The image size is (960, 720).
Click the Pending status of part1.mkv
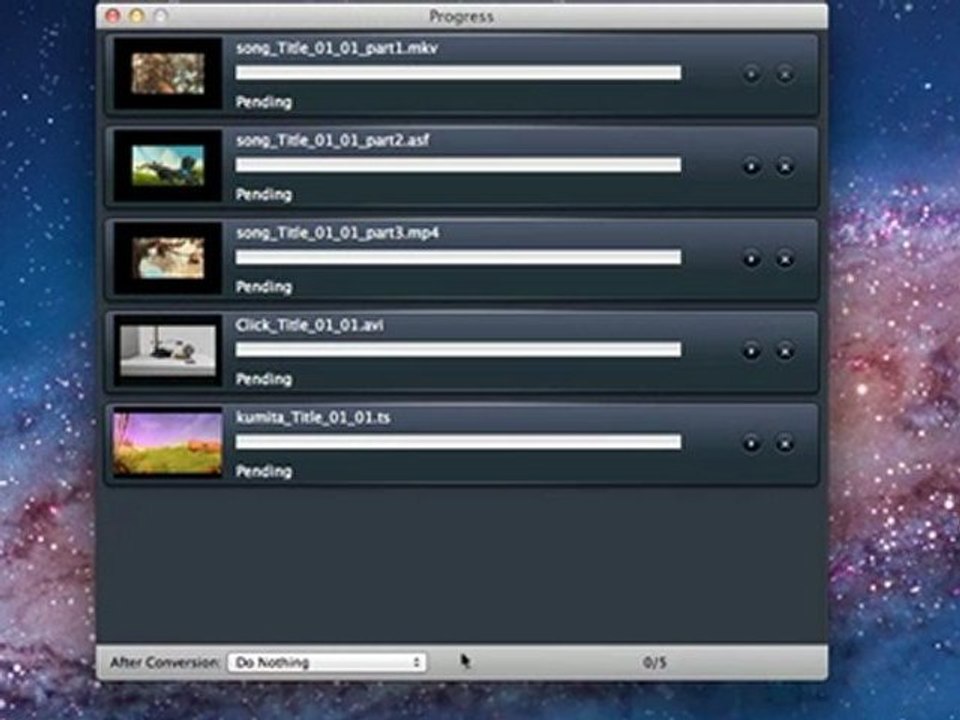pyautogui.click(x=264, y=102)
